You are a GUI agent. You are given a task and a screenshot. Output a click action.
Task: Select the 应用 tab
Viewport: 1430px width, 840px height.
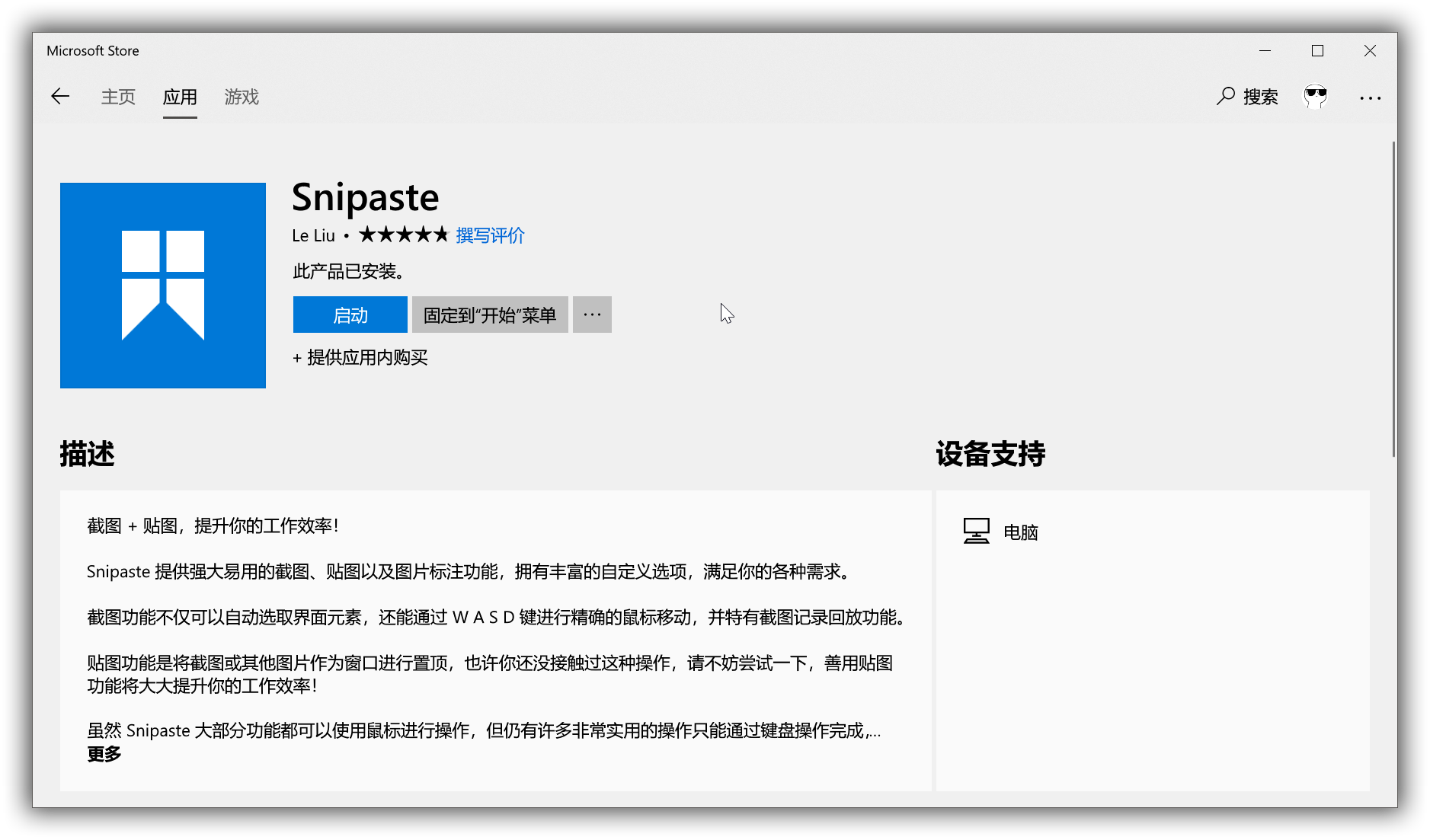pos(180,97)
